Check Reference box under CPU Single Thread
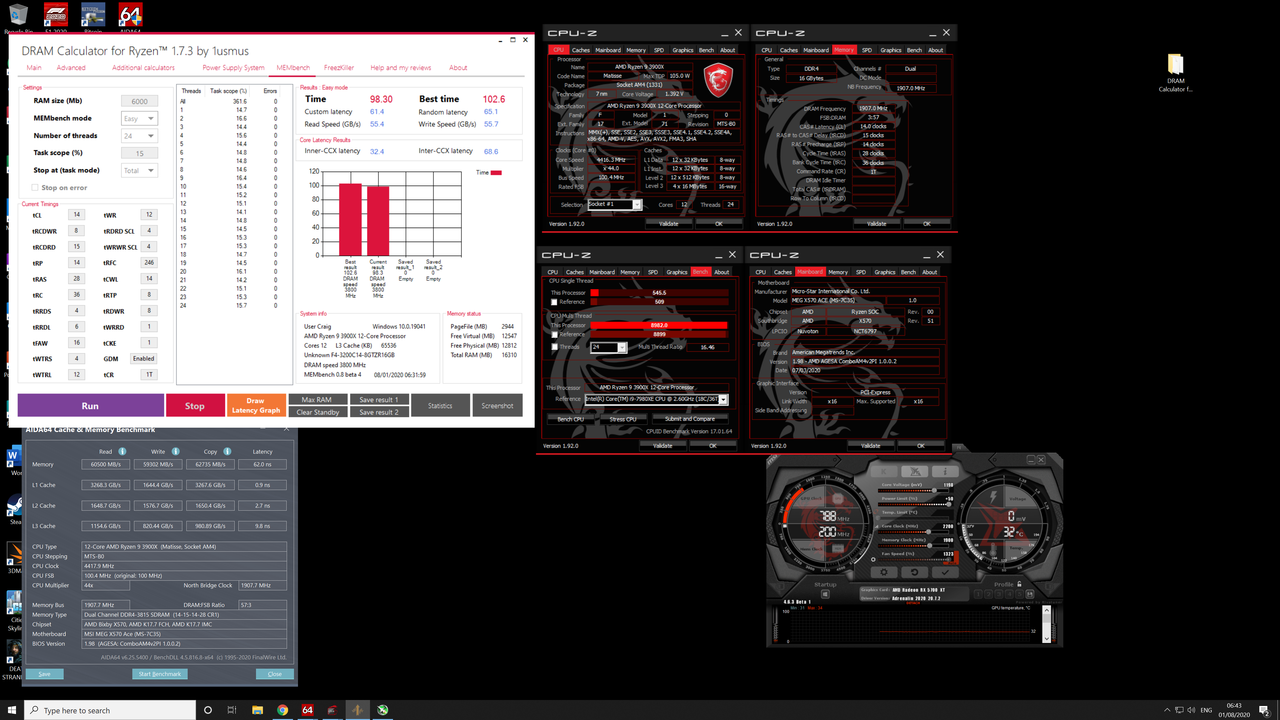 pyautogui.click(x=555, y=301)
